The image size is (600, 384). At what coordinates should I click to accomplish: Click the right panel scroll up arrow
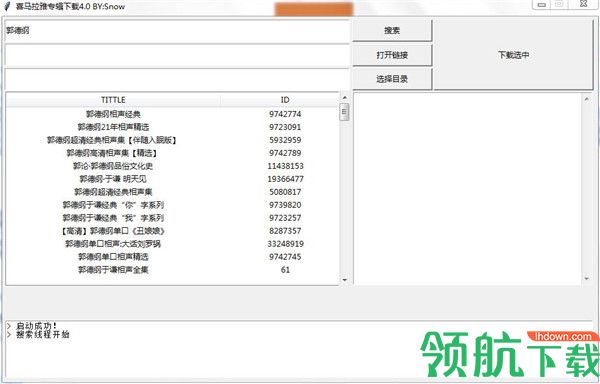click(587, 99)
